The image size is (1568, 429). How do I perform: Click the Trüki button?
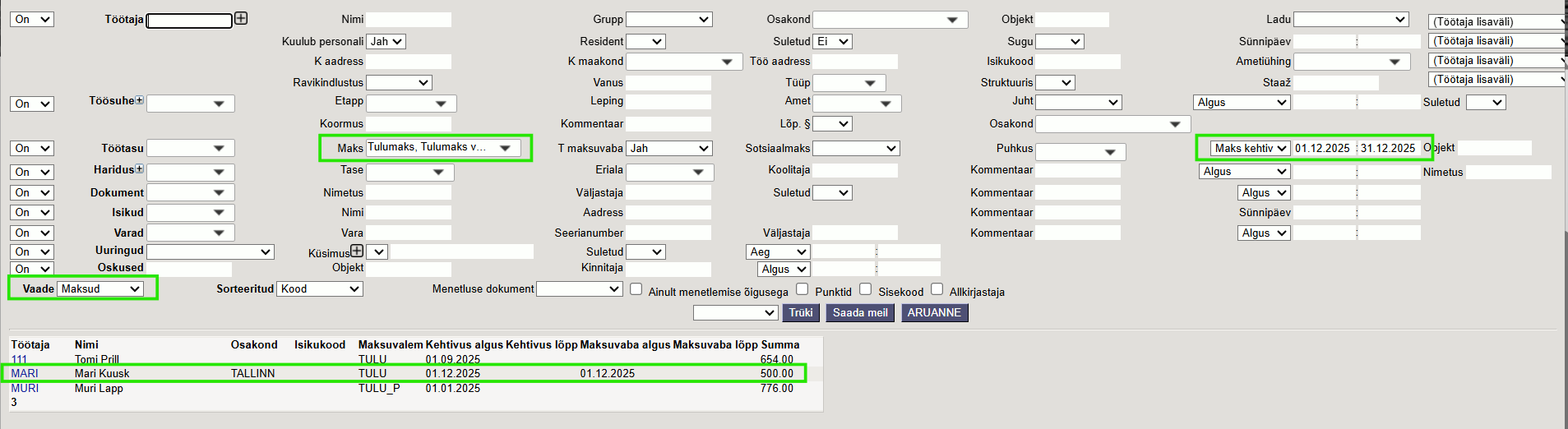[x=800, y=313]
